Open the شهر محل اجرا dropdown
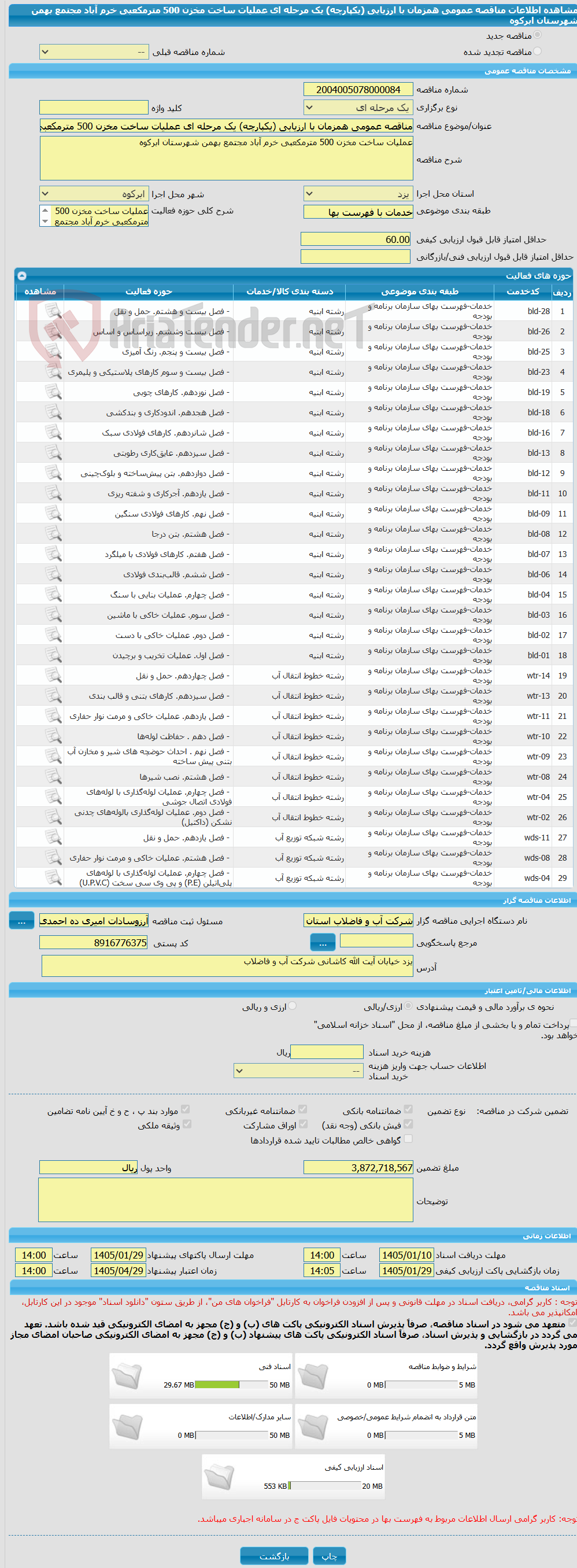 (x=94, y=194)
